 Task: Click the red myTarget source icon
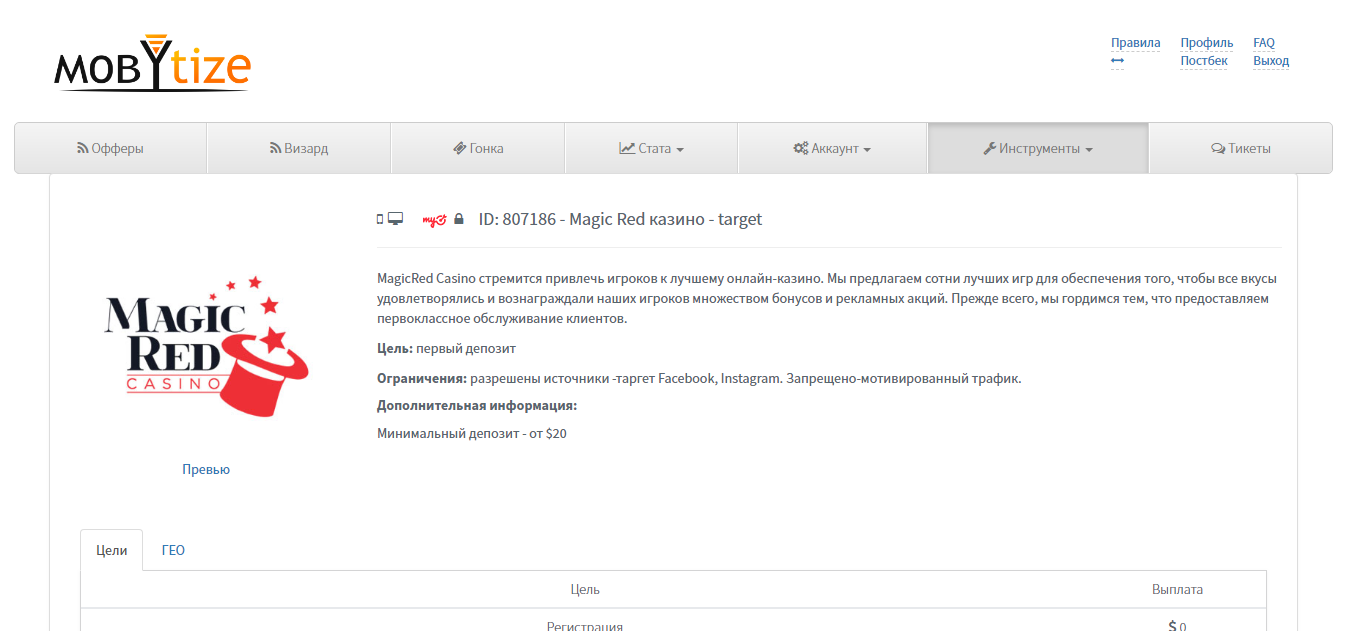[x=435, y=220]
